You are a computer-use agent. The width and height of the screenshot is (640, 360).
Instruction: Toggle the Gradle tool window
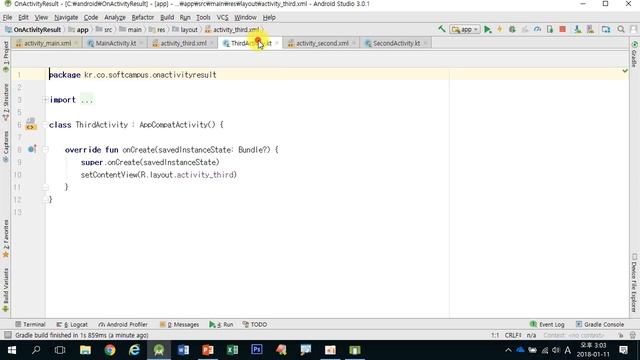click(635, 53)
